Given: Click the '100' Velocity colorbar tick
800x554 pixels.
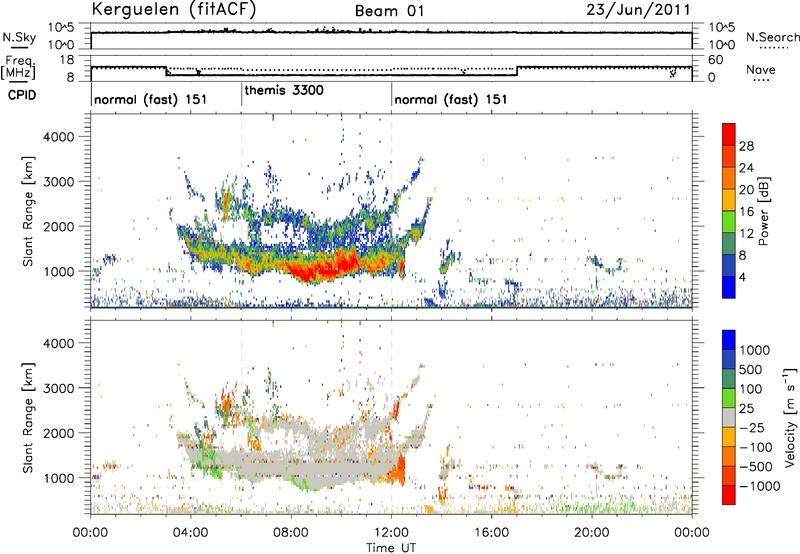Looking at the screenshot, I should coord(753,389).
